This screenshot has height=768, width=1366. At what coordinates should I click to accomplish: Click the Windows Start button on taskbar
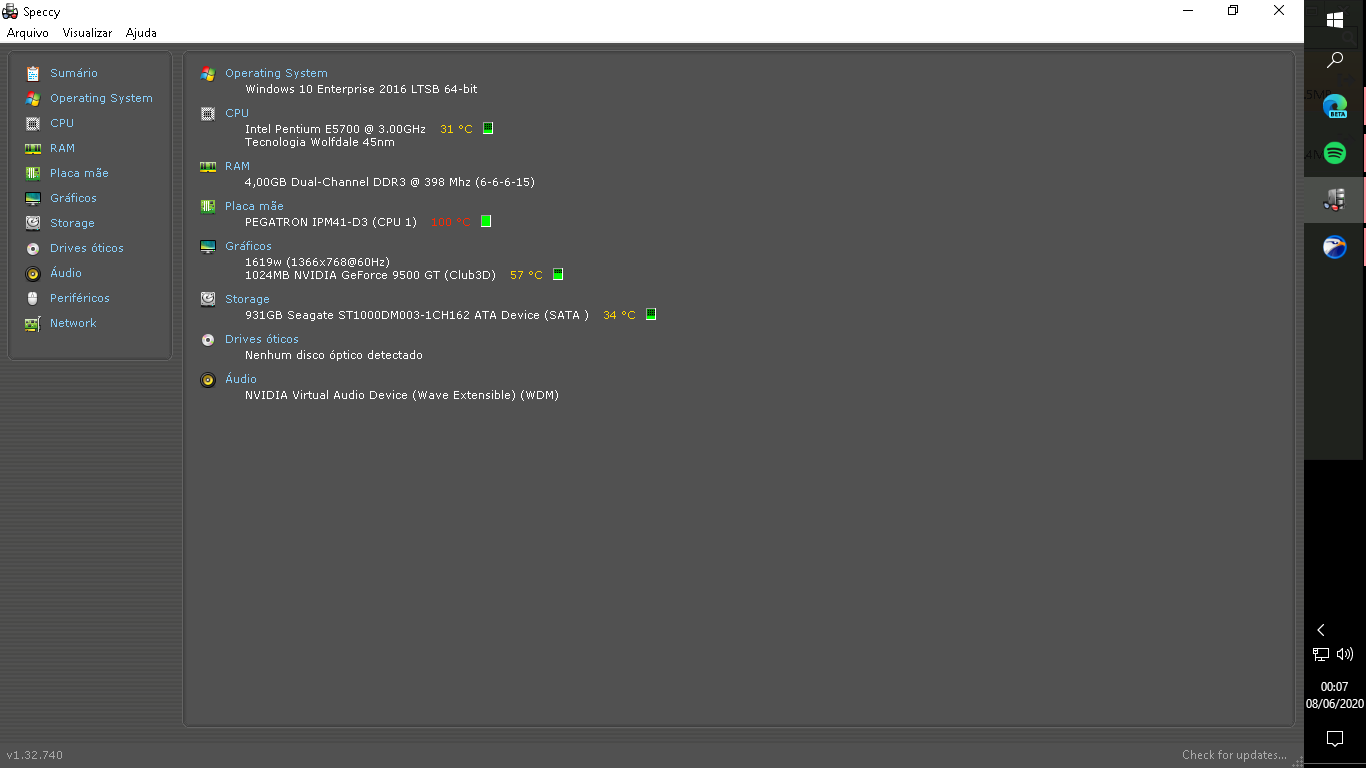[x=1335, y=20]
